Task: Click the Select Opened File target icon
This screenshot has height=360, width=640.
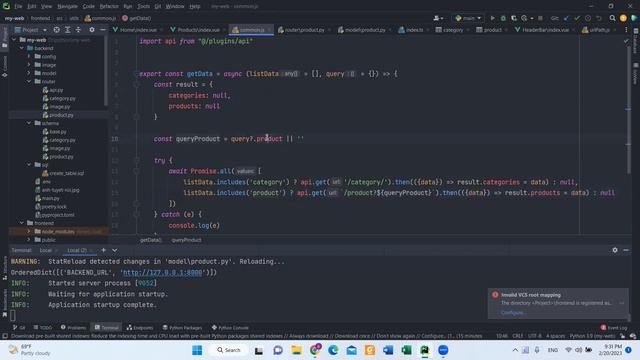Action: (x=57, y=30)
